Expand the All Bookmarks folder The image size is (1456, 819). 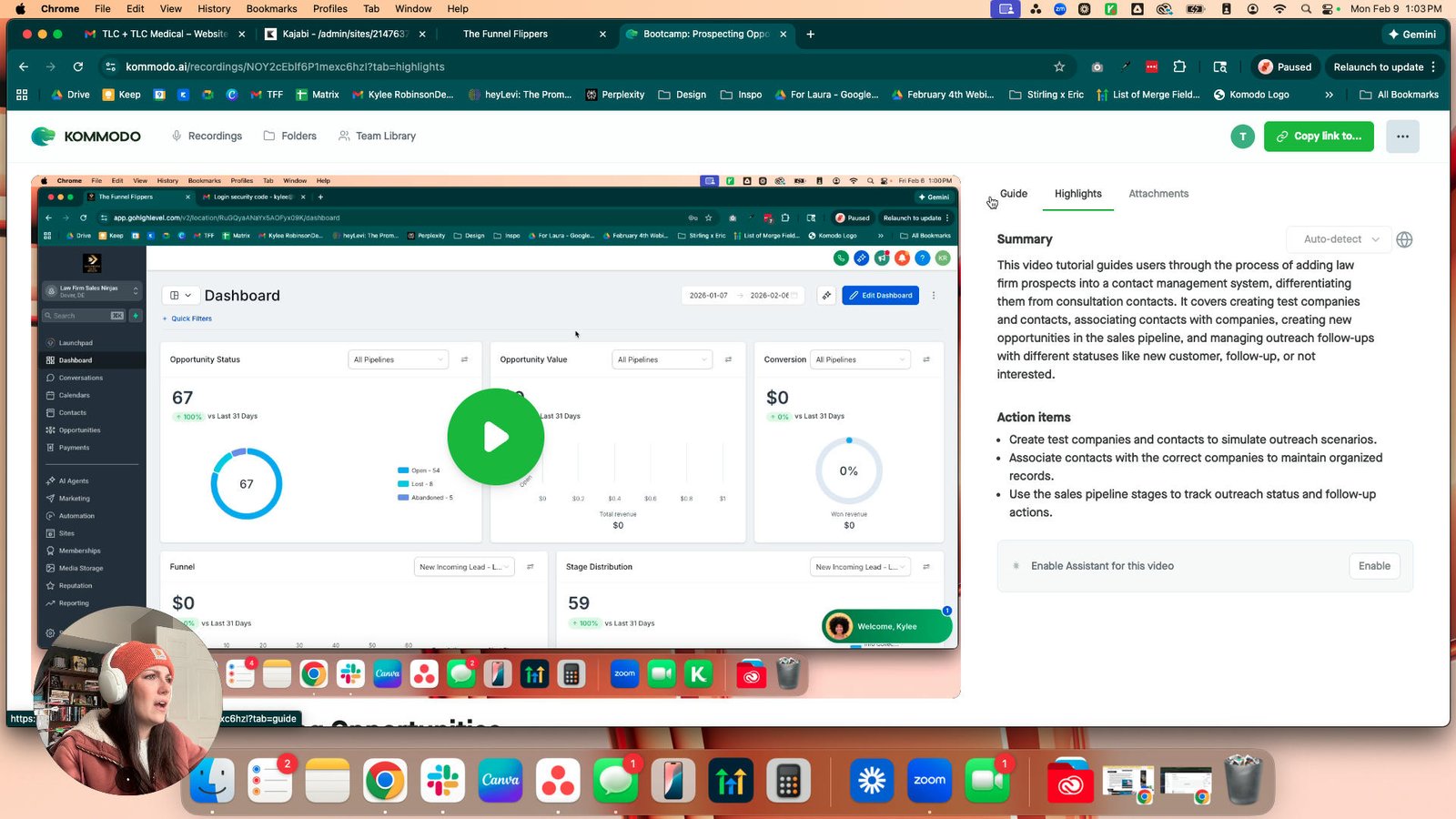pyautogui.click(x=1399, y=95)
